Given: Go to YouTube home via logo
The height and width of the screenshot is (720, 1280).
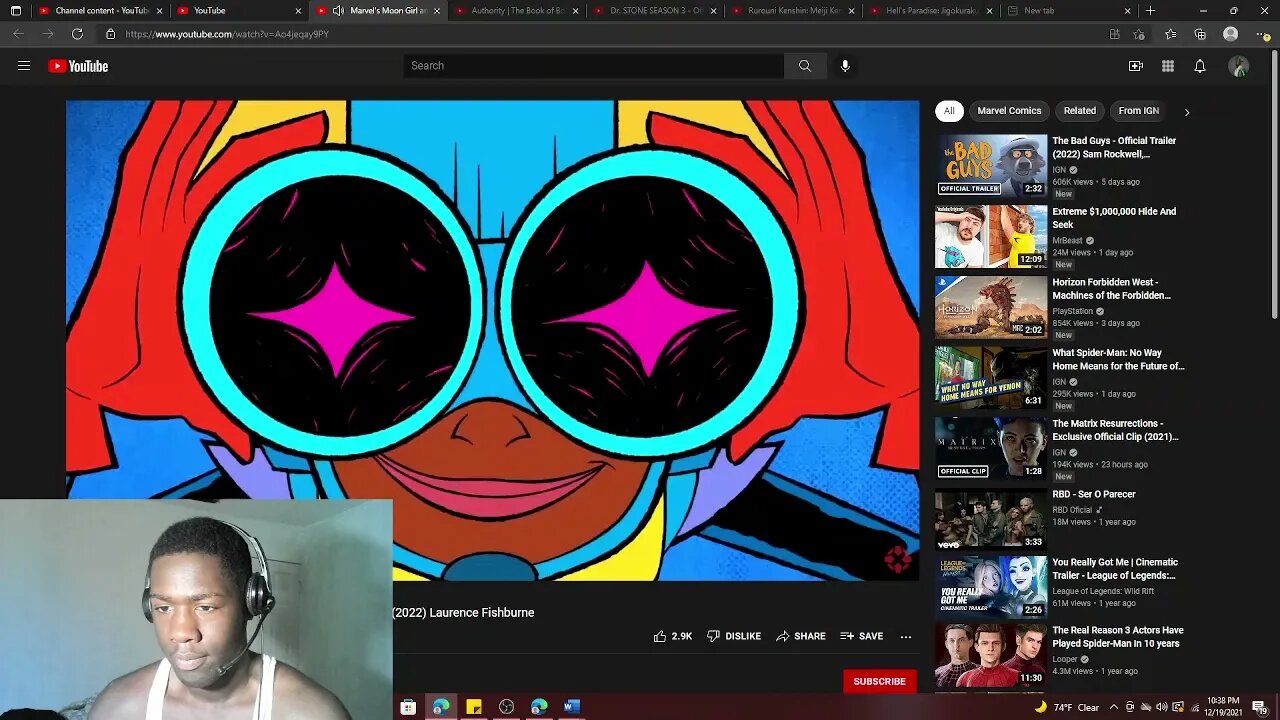Looking at the screenshot, I should 78,66.
